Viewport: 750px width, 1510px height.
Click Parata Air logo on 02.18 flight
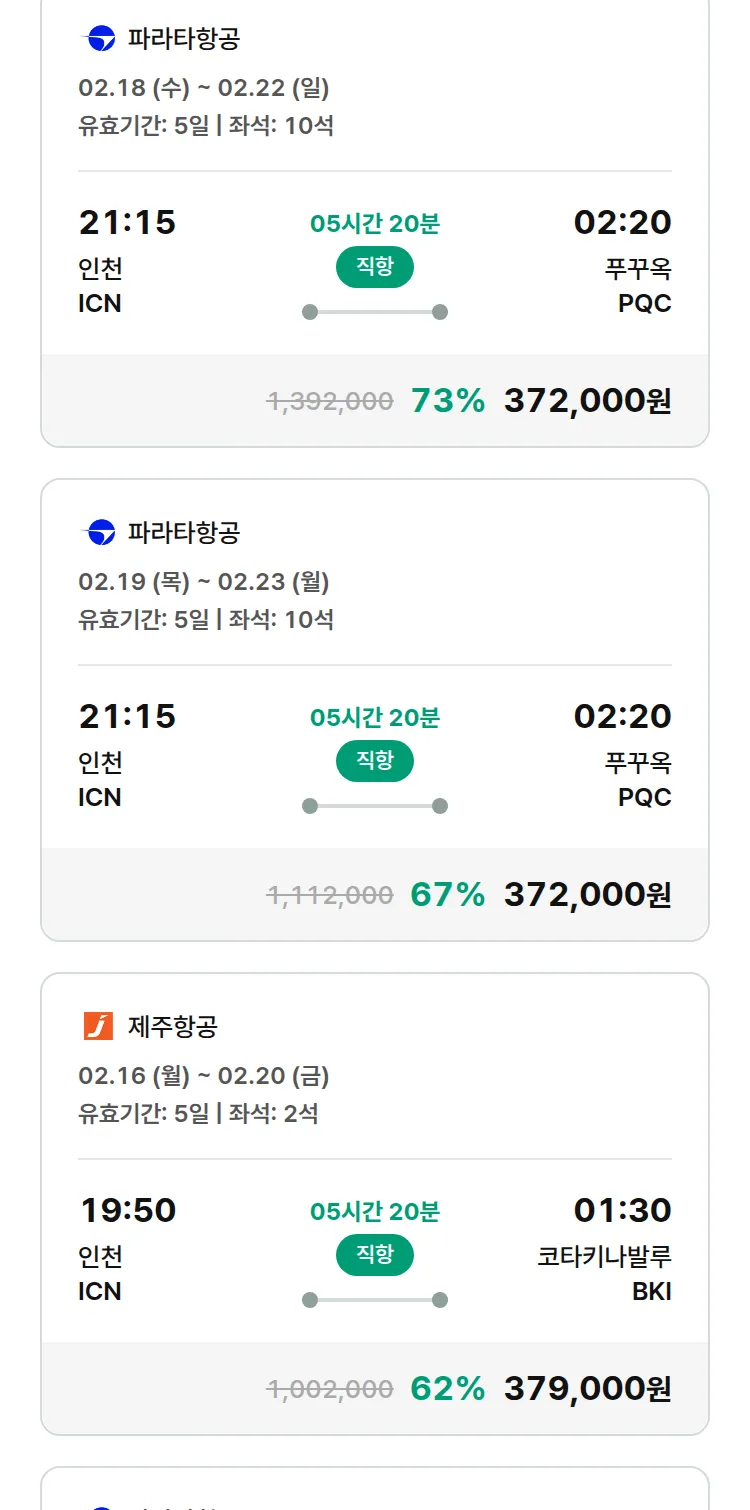point(99,39)
